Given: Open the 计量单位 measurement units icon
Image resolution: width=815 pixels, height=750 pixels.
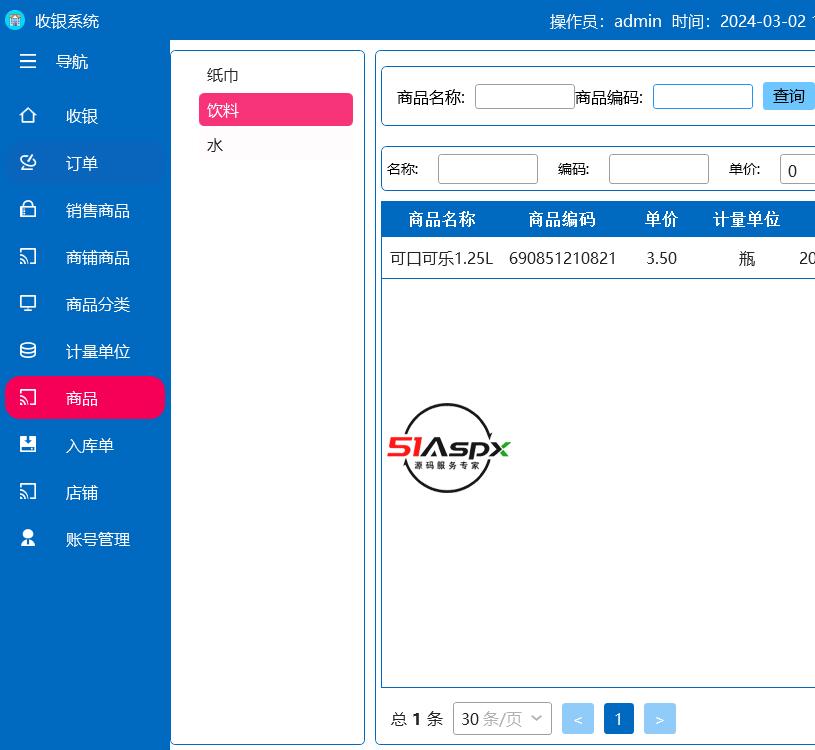Looking at the screenshot, I should click(x=27, y=351).
